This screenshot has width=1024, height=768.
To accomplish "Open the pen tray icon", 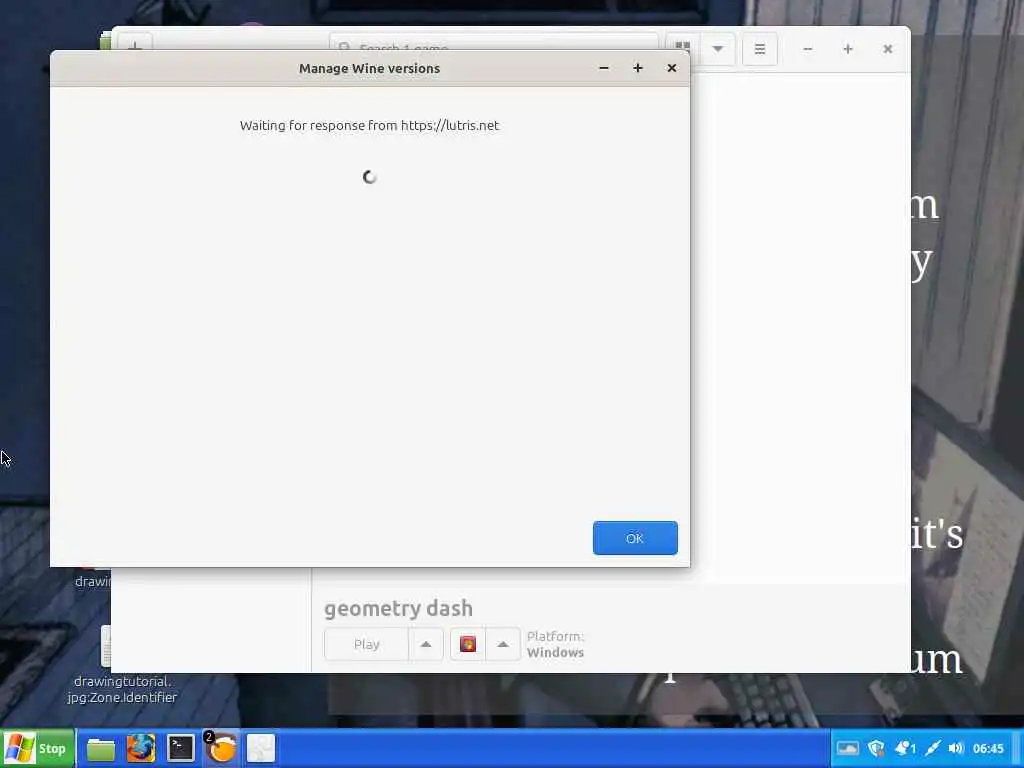I will pos(933,748).
